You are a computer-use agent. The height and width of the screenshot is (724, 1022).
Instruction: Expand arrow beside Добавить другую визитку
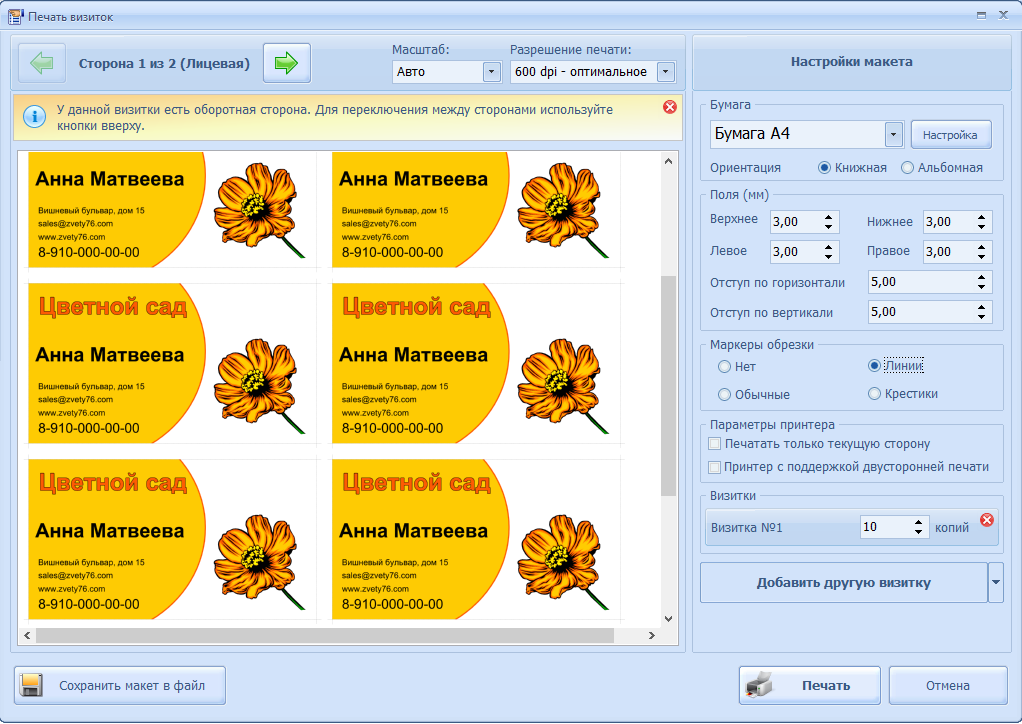click(x=996, y=583)
